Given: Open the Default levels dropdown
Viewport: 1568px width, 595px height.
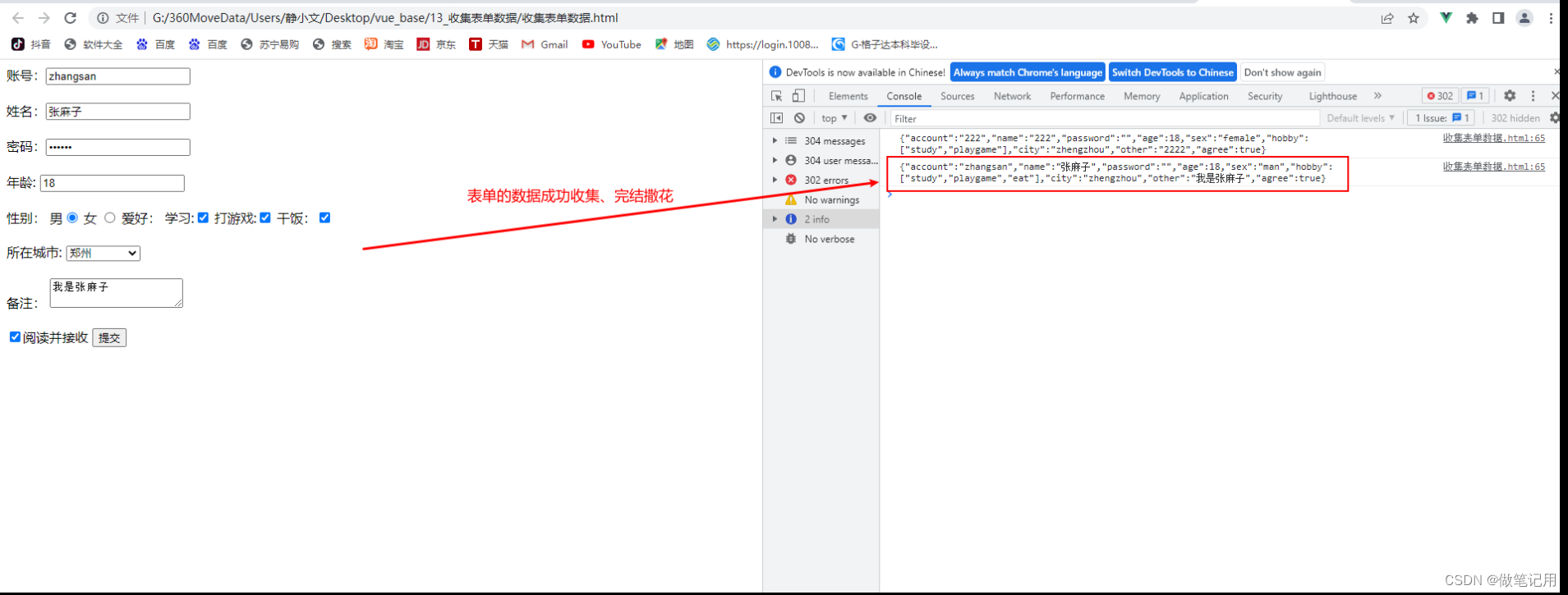Looking at the screenshot, I should pyautogui.click(x=1360, y=118).
